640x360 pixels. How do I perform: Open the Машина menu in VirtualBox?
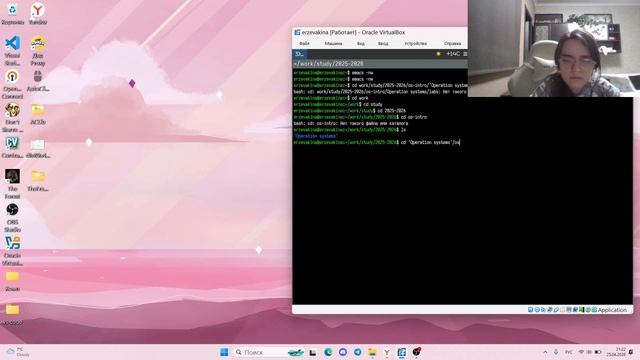(333, 43)
